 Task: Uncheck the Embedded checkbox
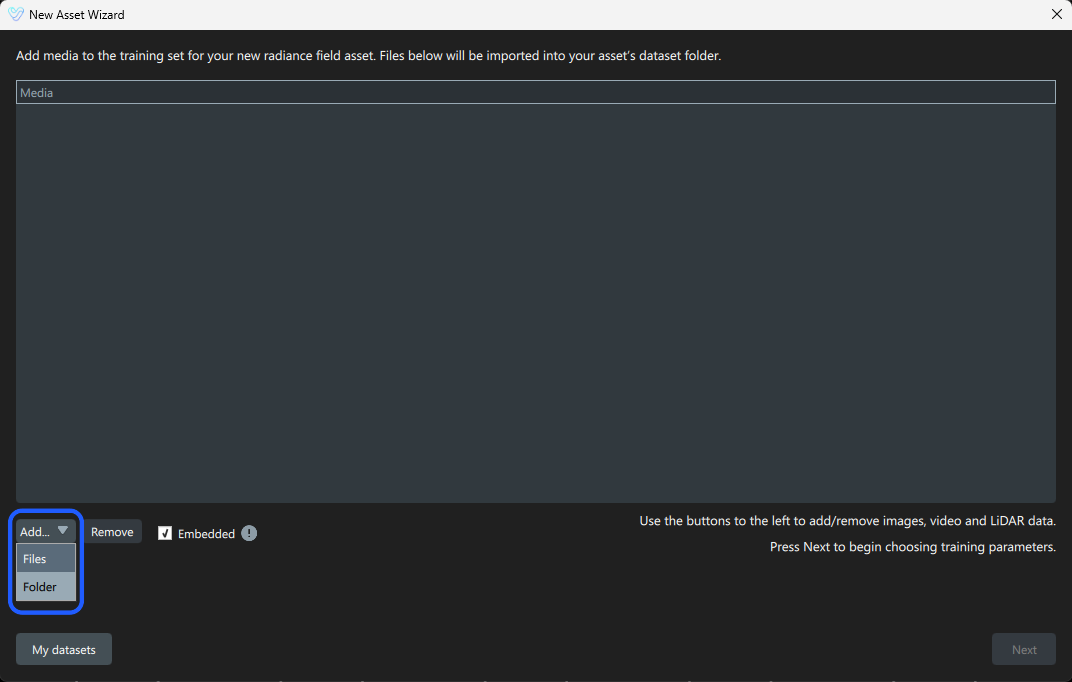[165, 533]
